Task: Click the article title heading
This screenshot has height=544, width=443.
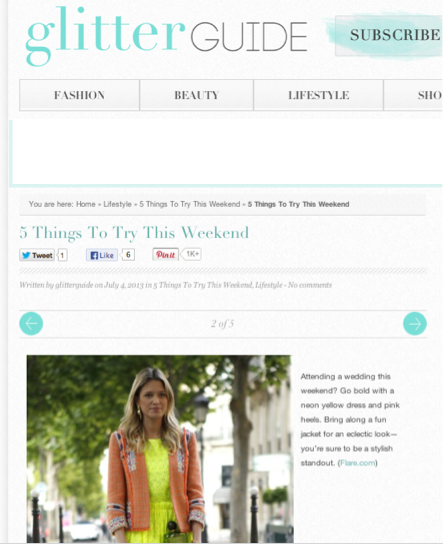Action: (x=134, y=233)
